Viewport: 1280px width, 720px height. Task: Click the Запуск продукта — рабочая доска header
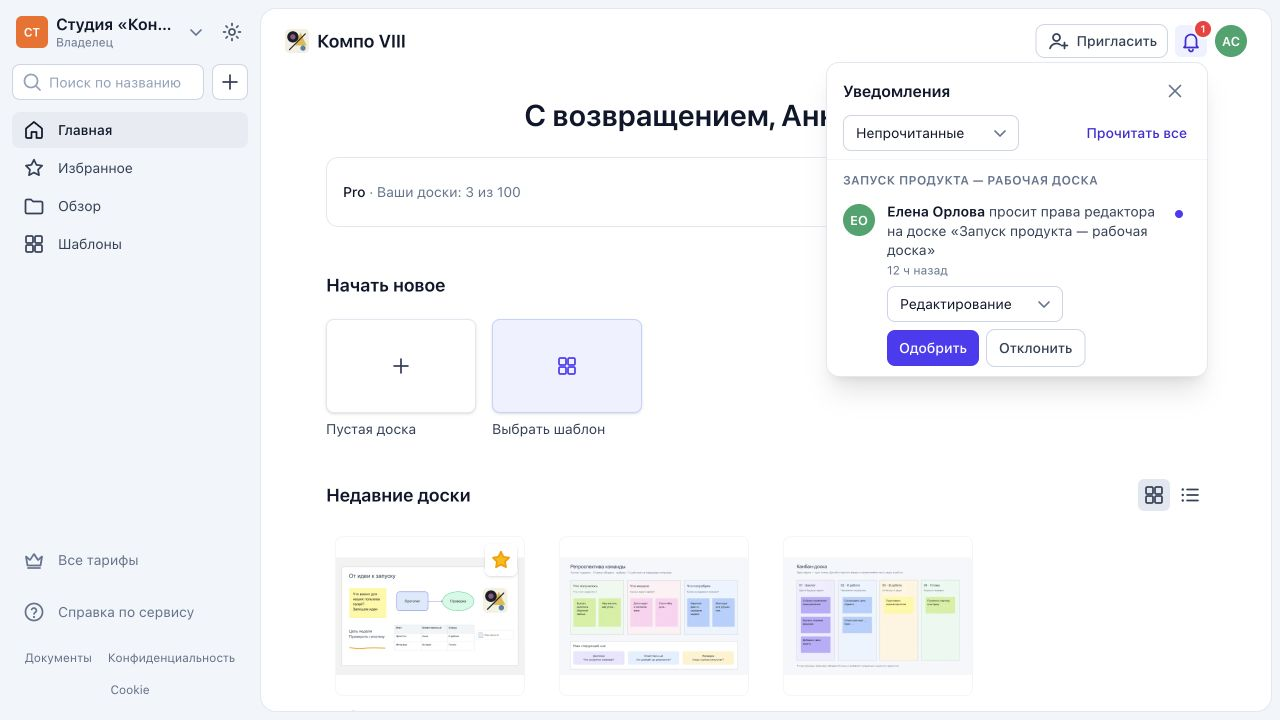[970, 181]
